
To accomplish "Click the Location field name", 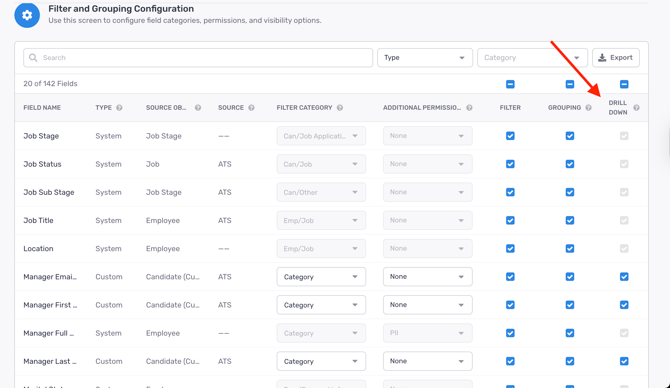I will 38,249.
